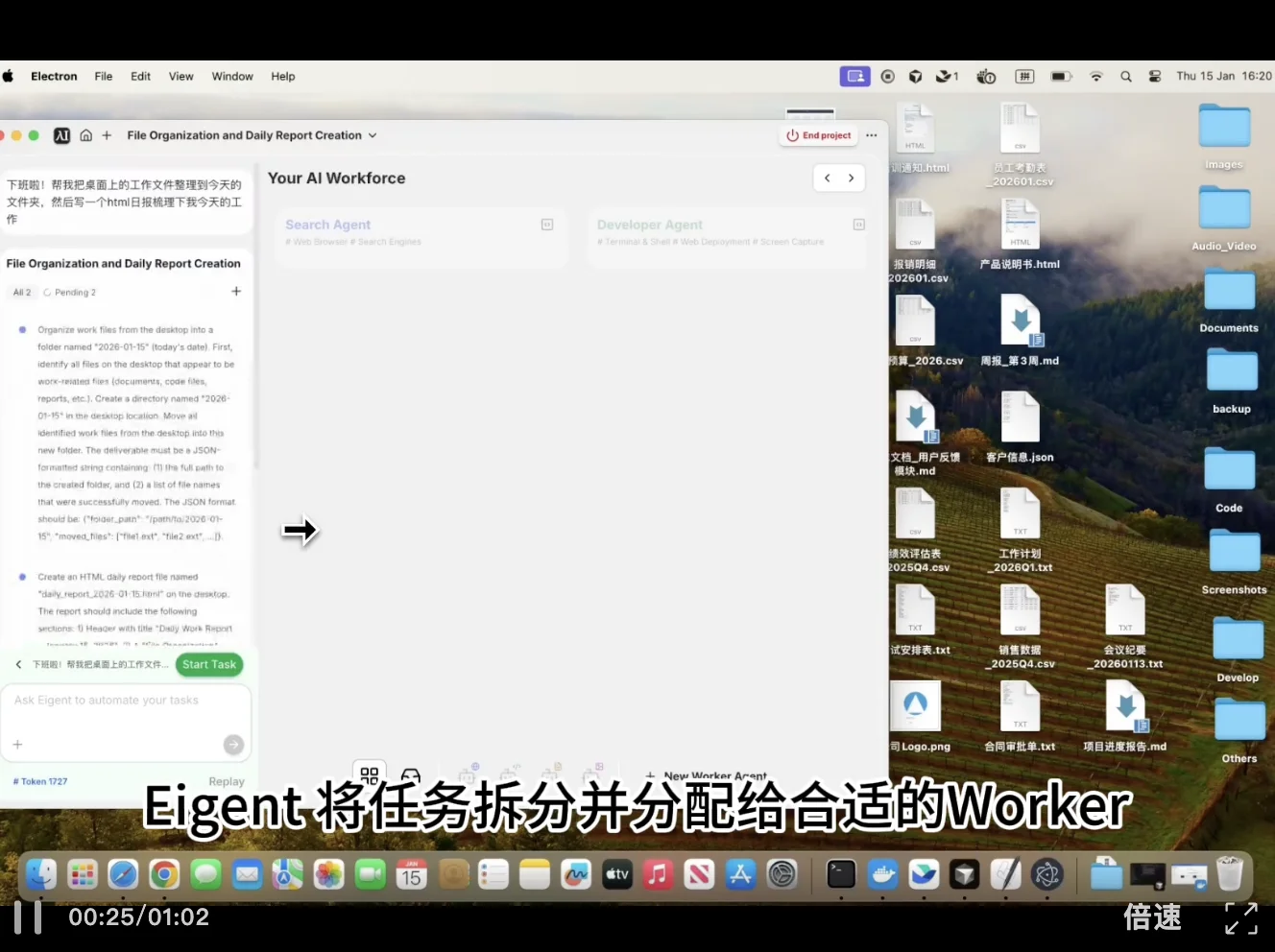Click the send arrow in the chat box
The image size is (1275, 952).
233,744
